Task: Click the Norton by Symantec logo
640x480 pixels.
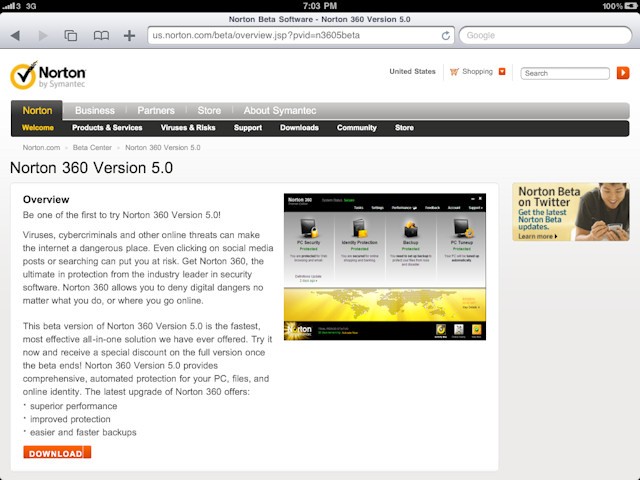Action: [x=48, y=75]
